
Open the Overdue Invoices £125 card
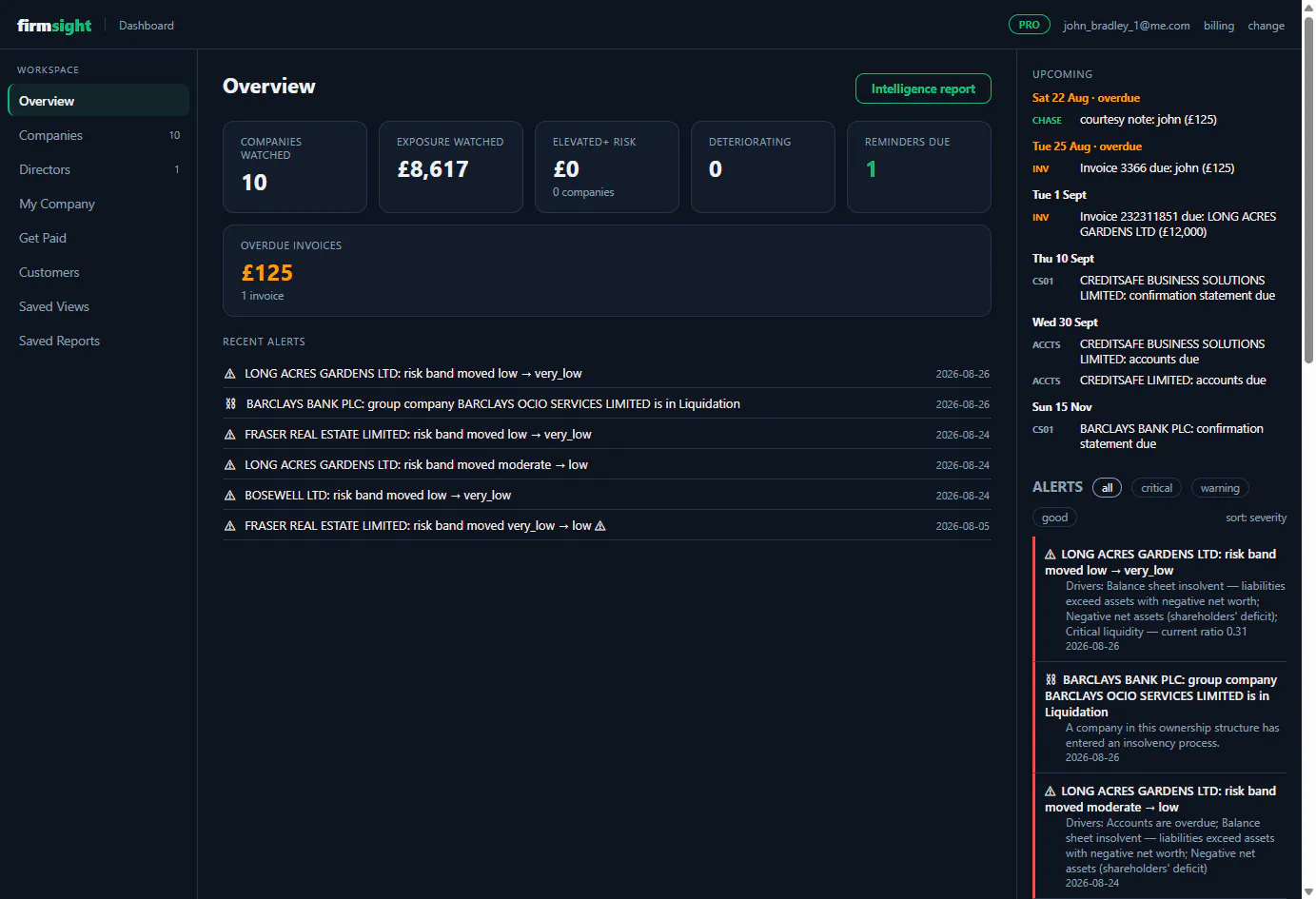pyautogui.click(x=607, y=270)
